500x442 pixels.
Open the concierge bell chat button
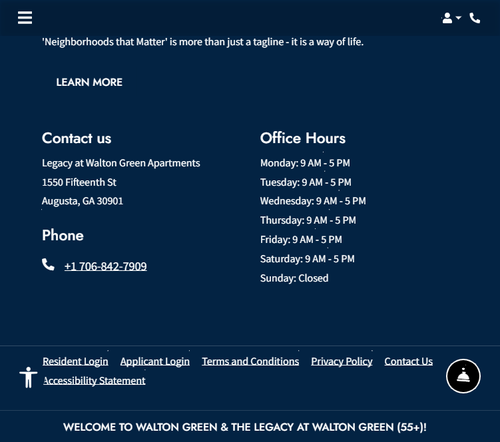point(463,376)
